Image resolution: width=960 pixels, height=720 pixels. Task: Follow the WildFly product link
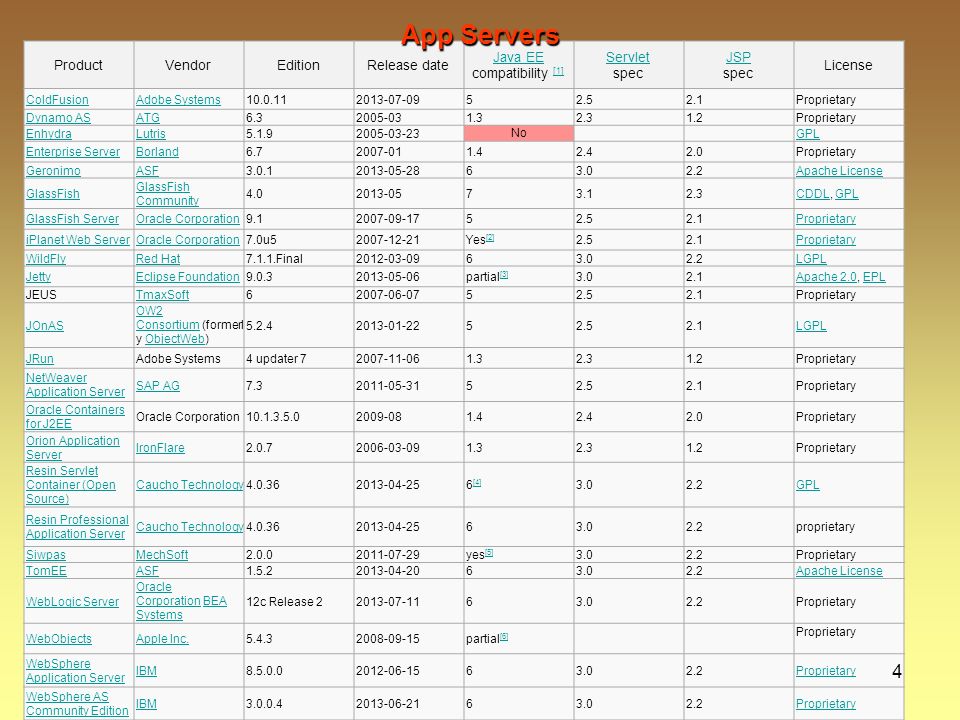pyautogui.click(x=45, y=259)
